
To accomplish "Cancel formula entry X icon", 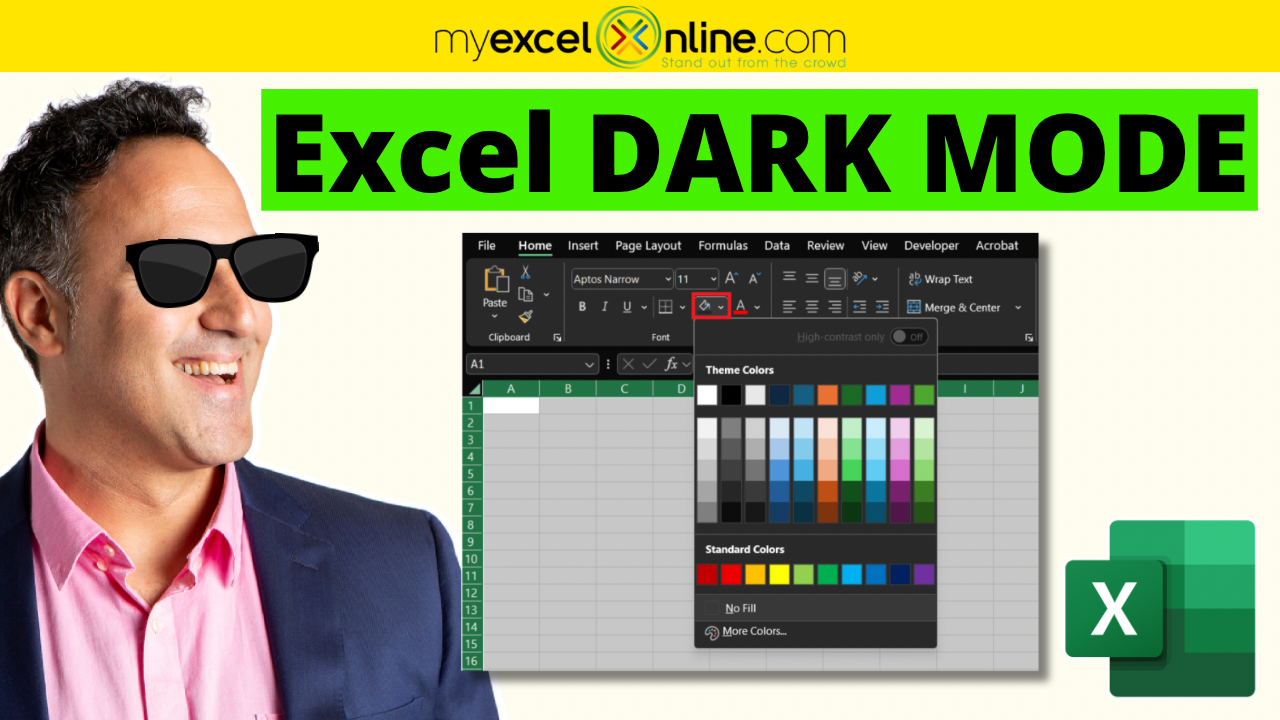I will [628, 364].
